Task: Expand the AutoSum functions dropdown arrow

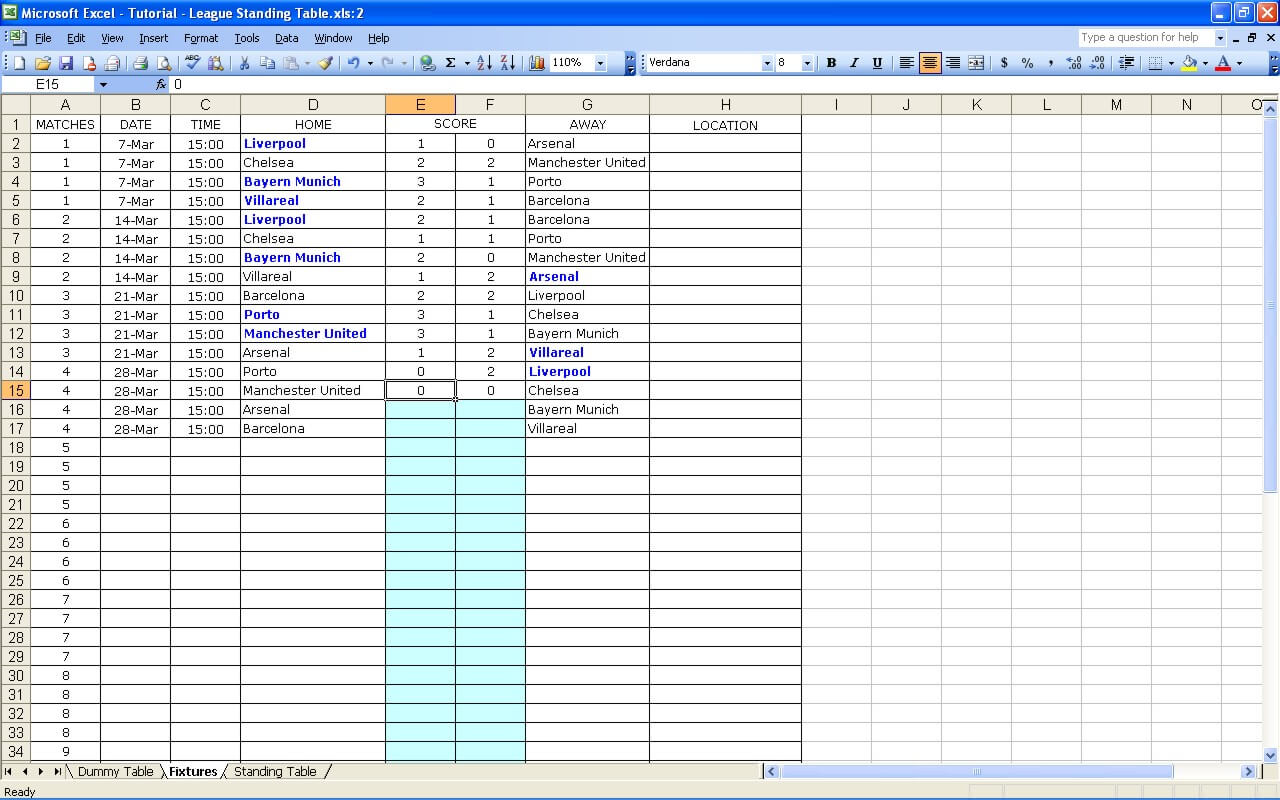Action: (x=467, y=63)
